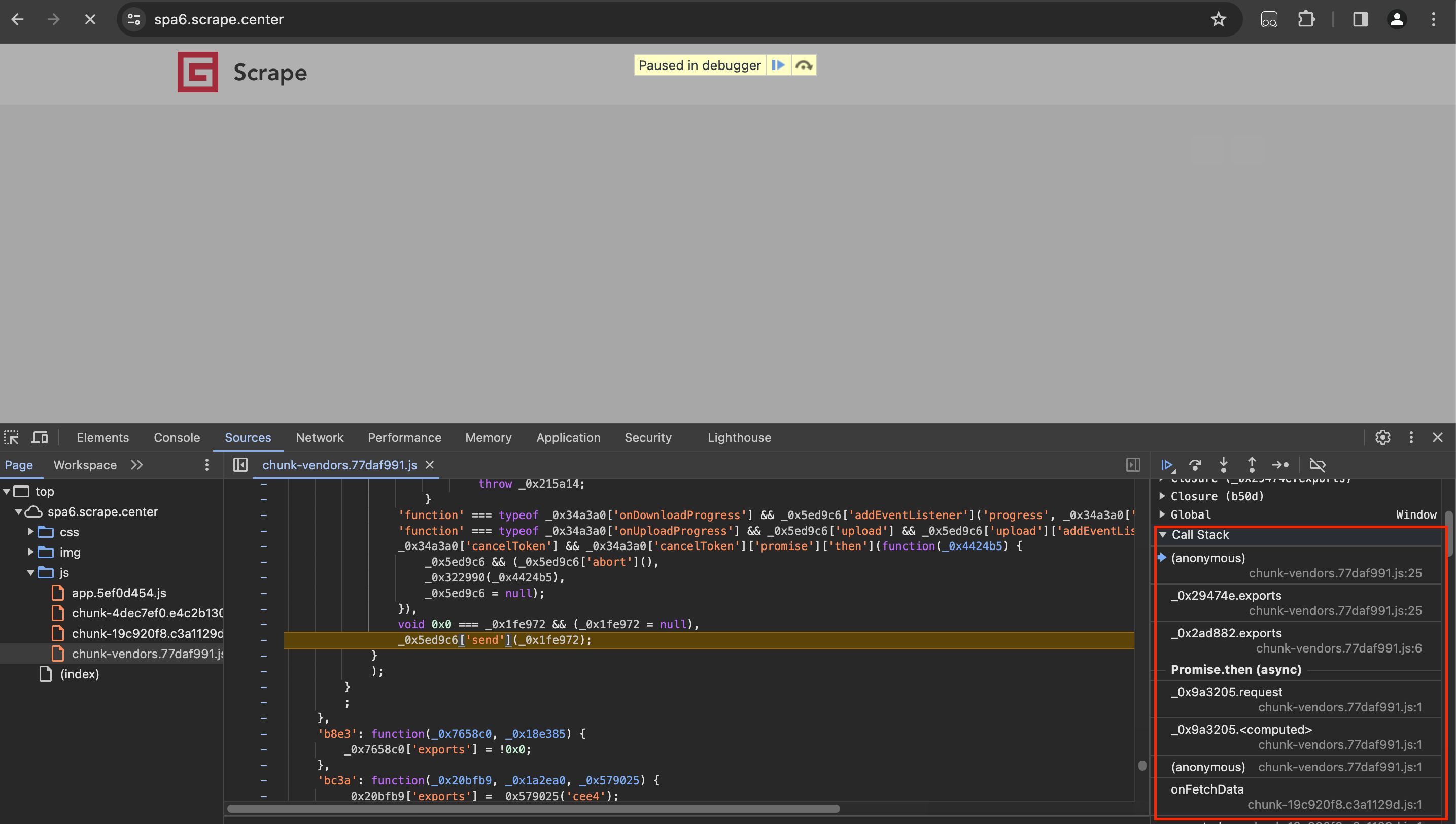1456x824 pixels.
Task: Toggle deactivate breakpoints
Action: (x=1318, y=465)
